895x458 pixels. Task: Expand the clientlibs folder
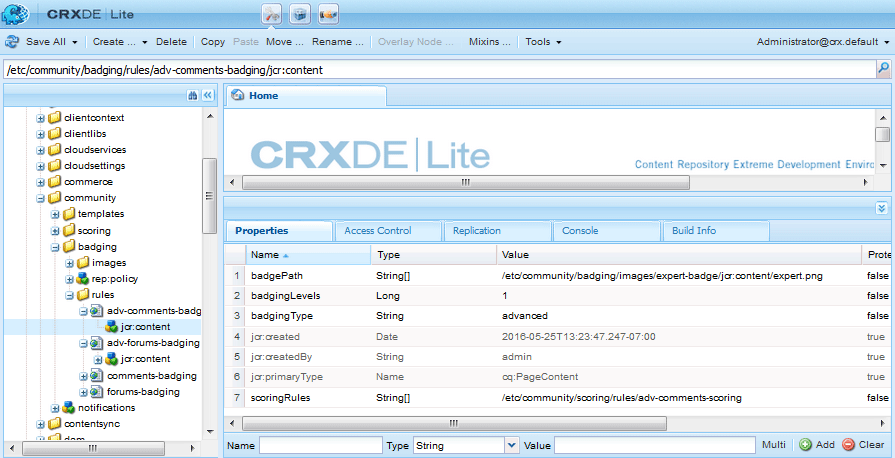coord(41,134)
